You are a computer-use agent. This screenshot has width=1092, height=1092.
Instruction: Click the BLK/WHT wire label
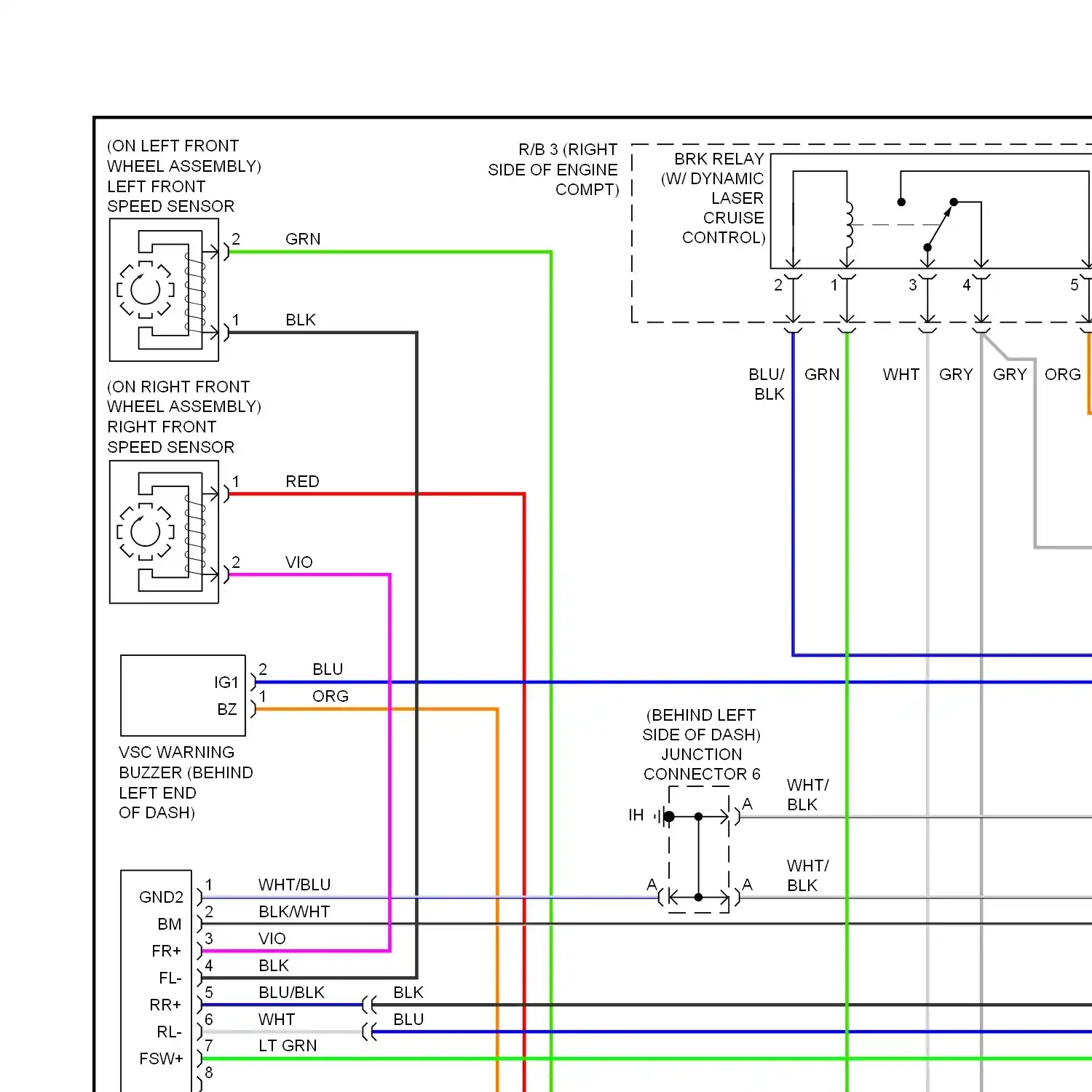click(294, 911)
